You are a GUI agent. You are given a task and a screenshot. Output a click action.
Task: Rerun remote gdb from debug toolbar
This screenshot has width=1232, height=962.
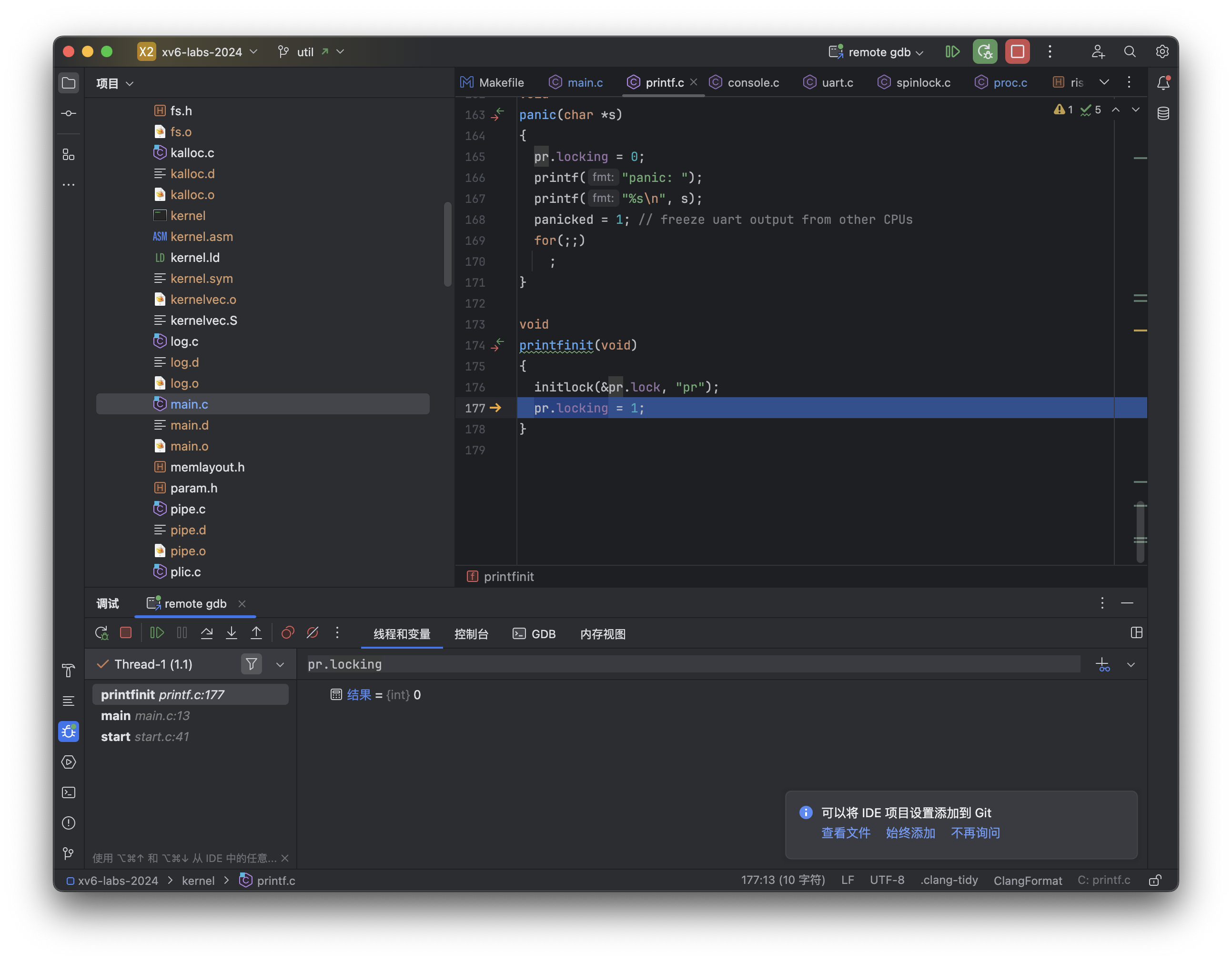pos(101,633)
